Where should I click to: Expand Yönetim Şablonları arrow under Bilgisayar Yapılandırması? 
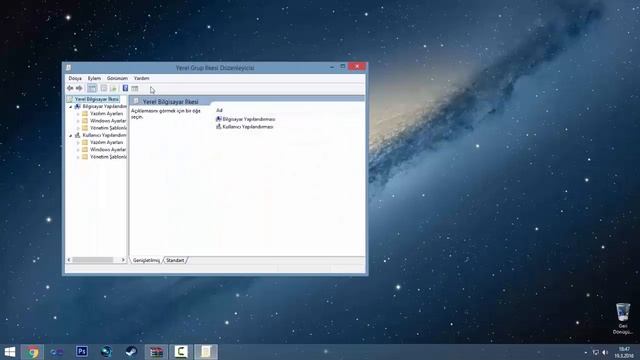point(78,128)
